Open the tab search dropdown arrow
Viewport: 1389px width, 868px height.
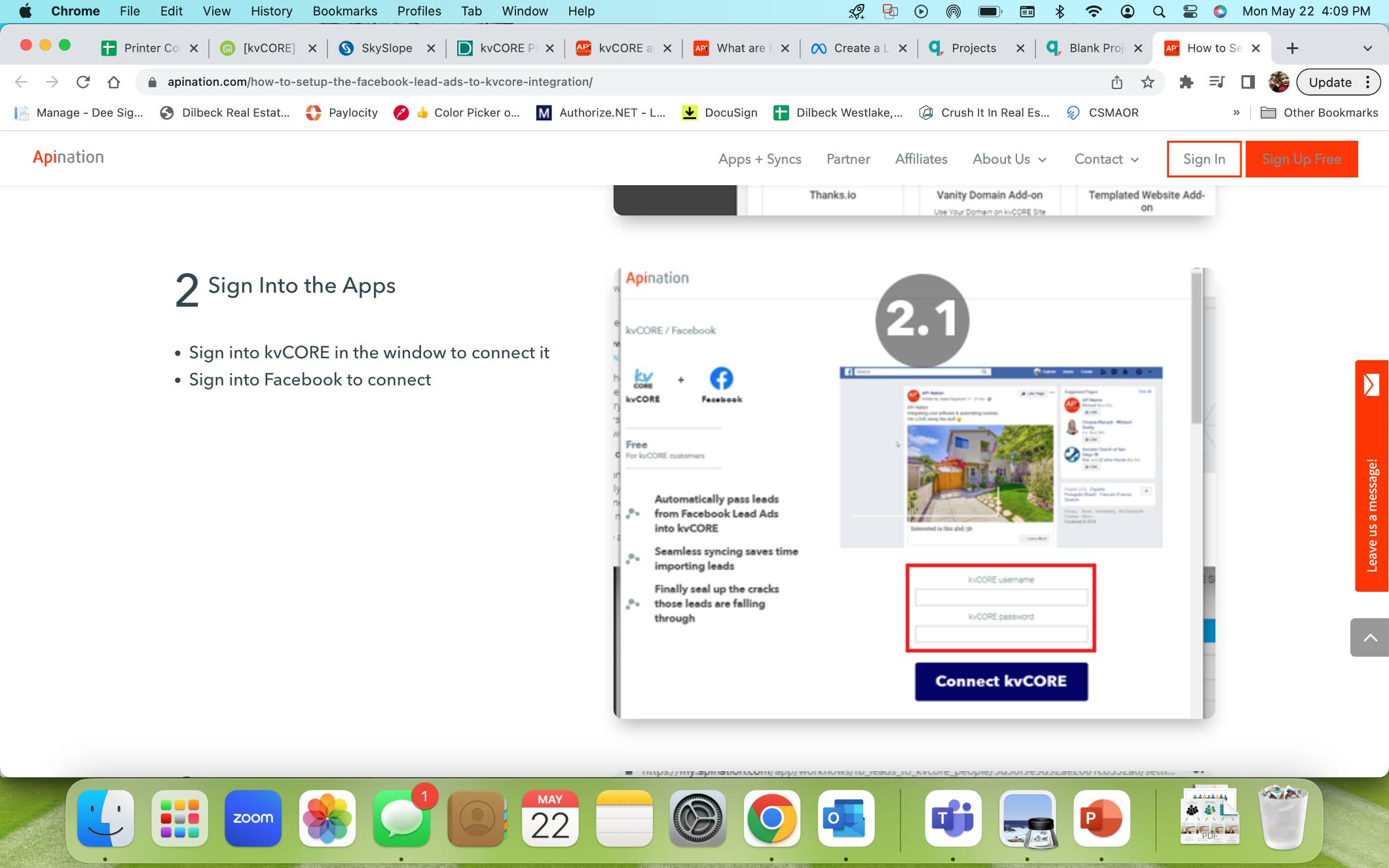coord(1367,48)
